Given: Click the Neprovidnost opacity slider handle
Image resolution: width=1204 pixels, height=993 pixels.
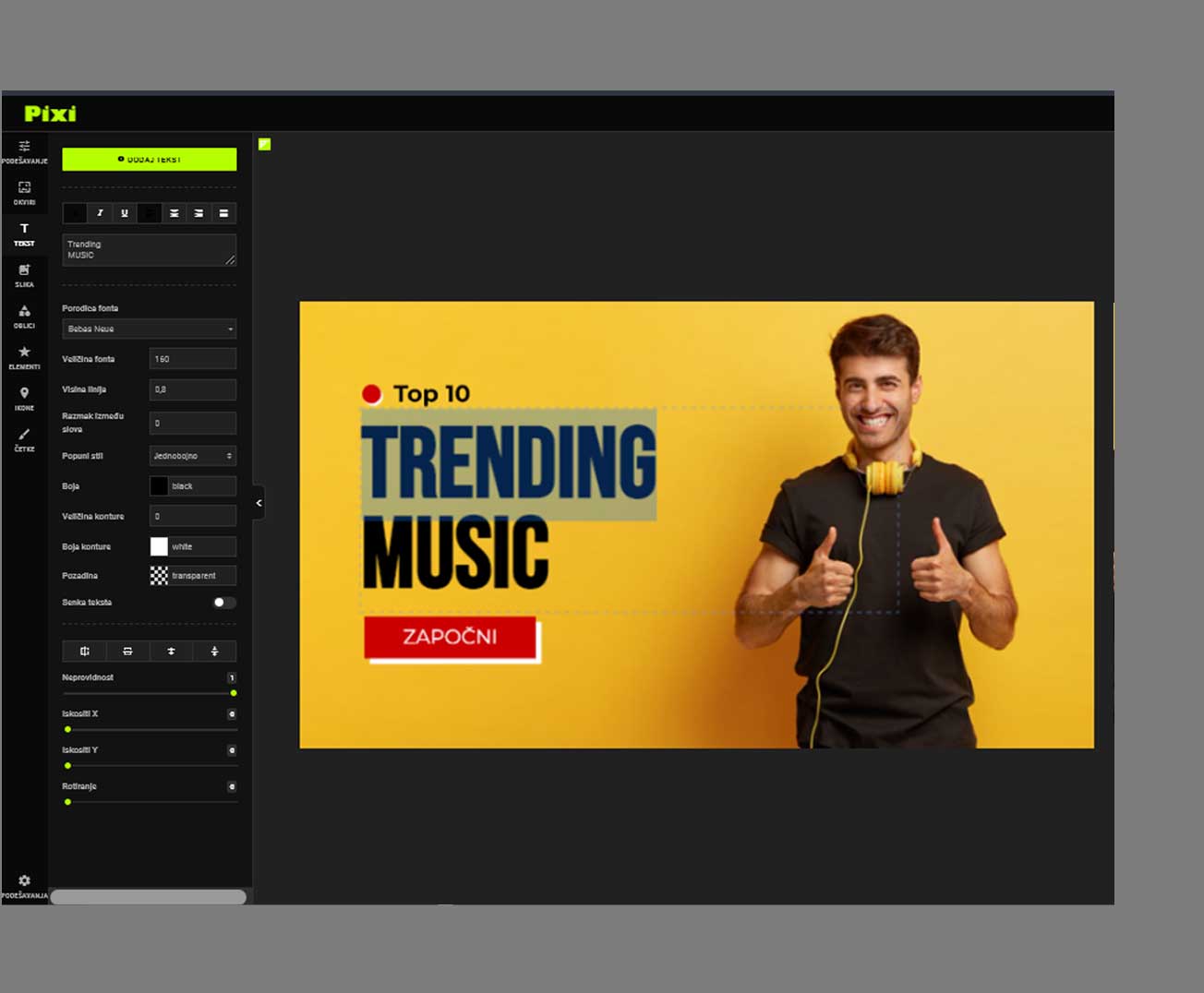Looking at the screenshot, I should click(234, 693).
